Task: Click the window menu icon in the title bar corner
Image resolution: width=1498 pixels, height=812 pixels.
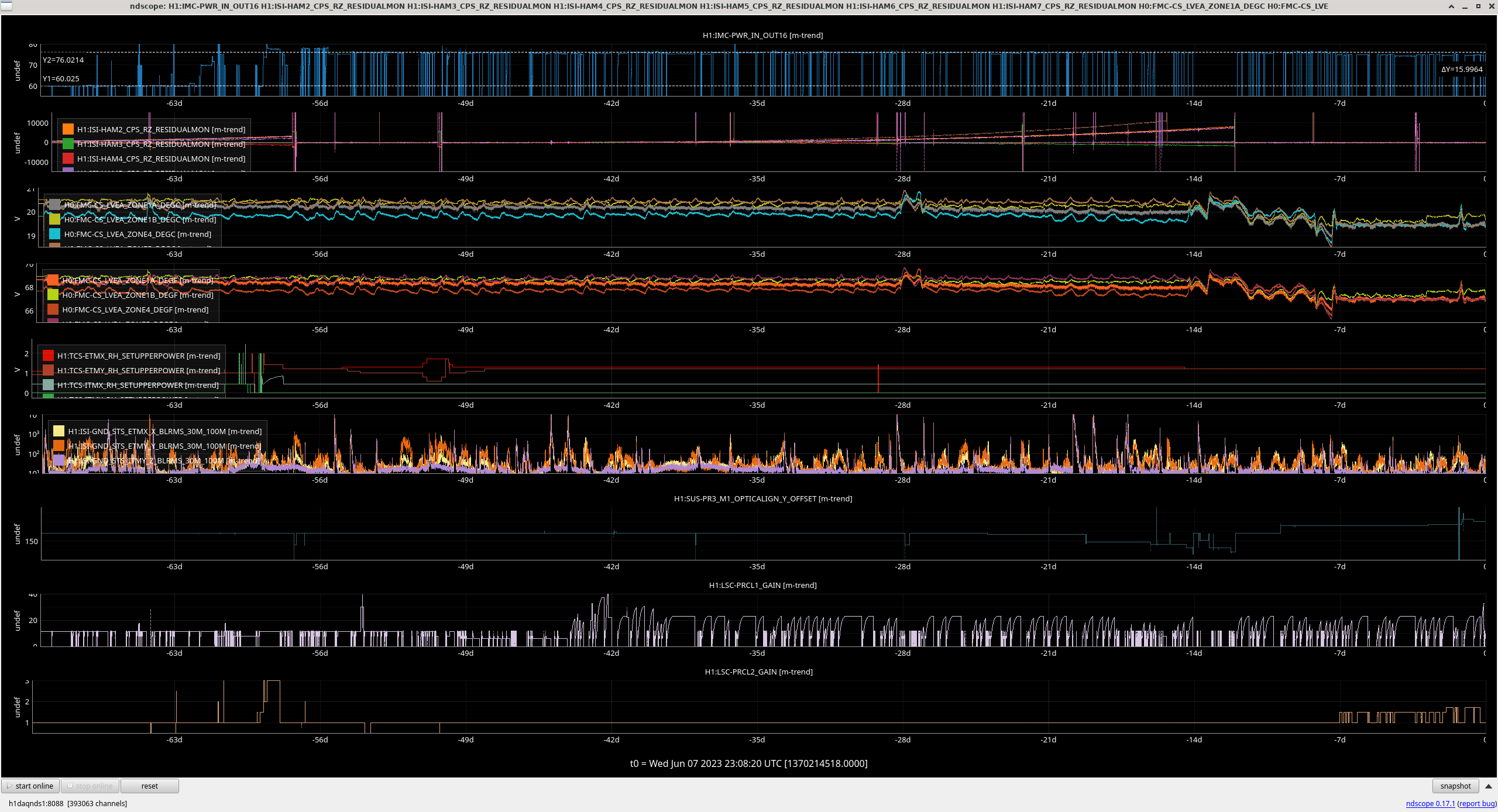Action: tap(6, 6)
